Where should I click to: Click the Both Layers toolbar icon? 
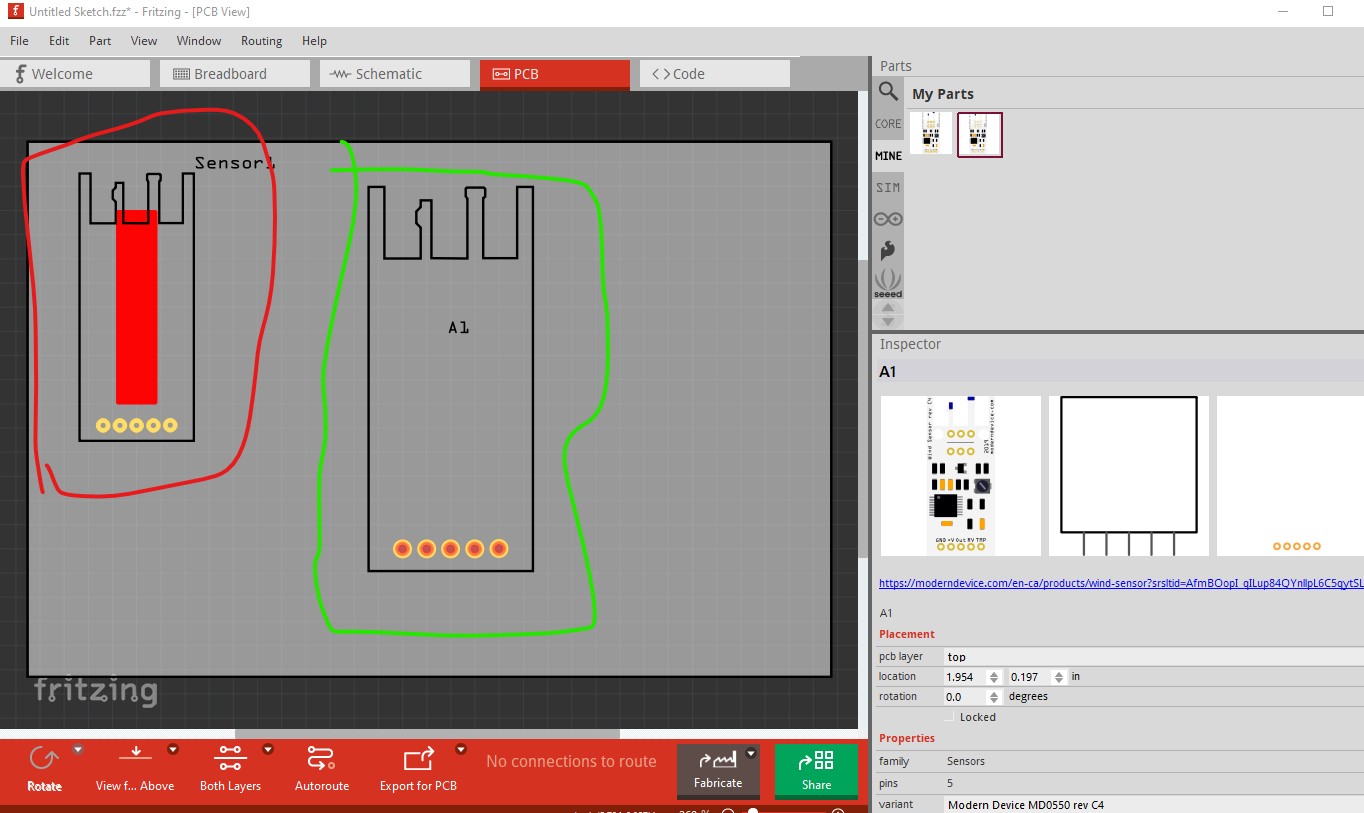pyautogui.click(x=230, y=758)
